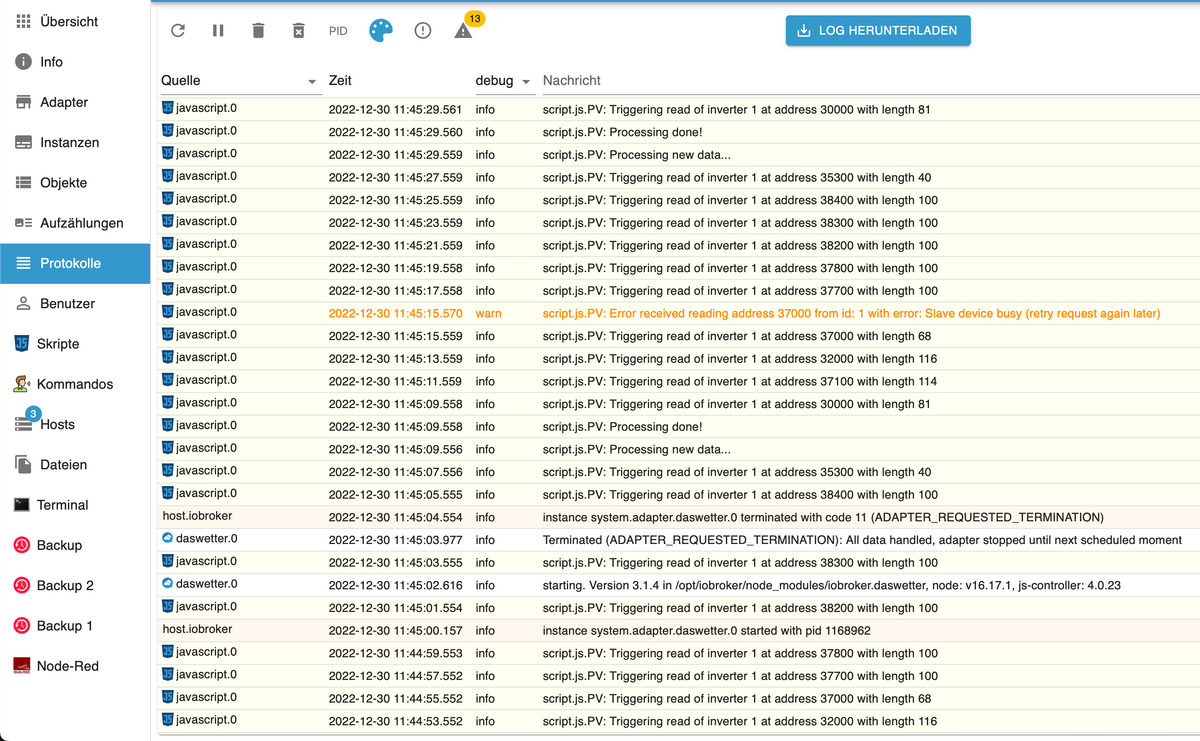
Task: Click the daswetter.0 source at 11:45:03.977
Action: [200, 539]
